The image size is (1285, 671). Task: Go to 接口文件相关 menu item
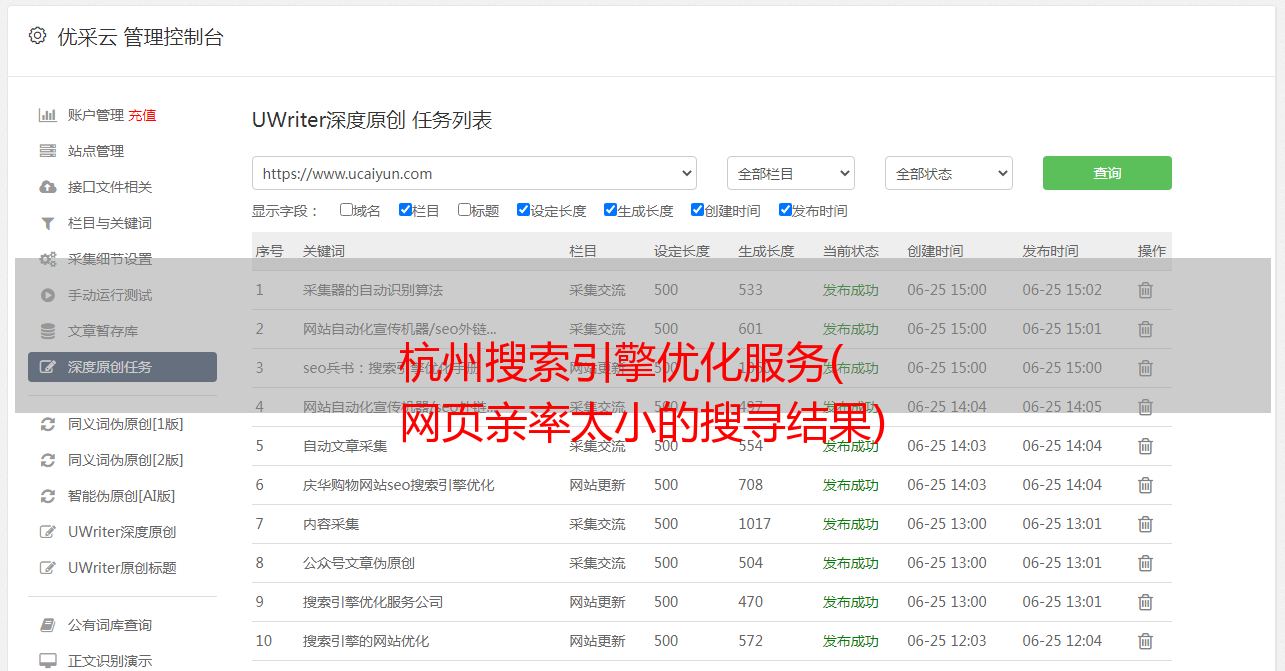pyautogui.click(x=110, y=187)
